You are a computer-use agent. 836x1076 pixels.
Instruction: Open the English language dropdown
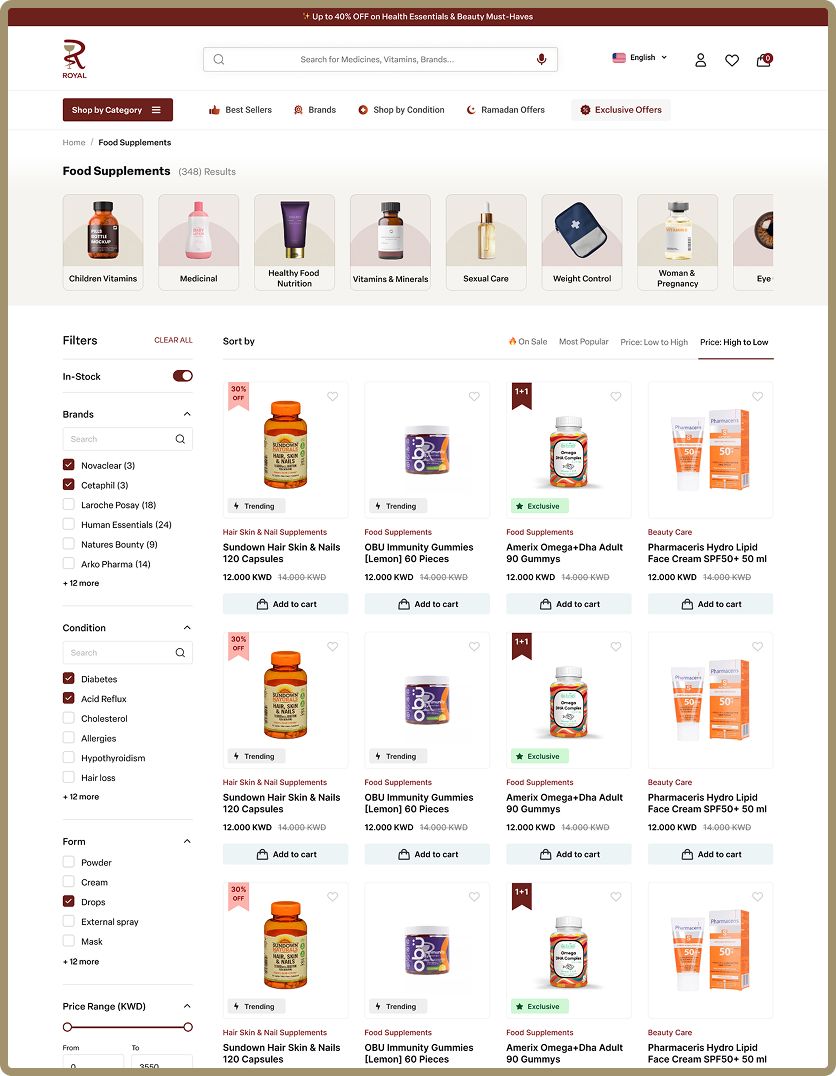click(x=640, y=58)
